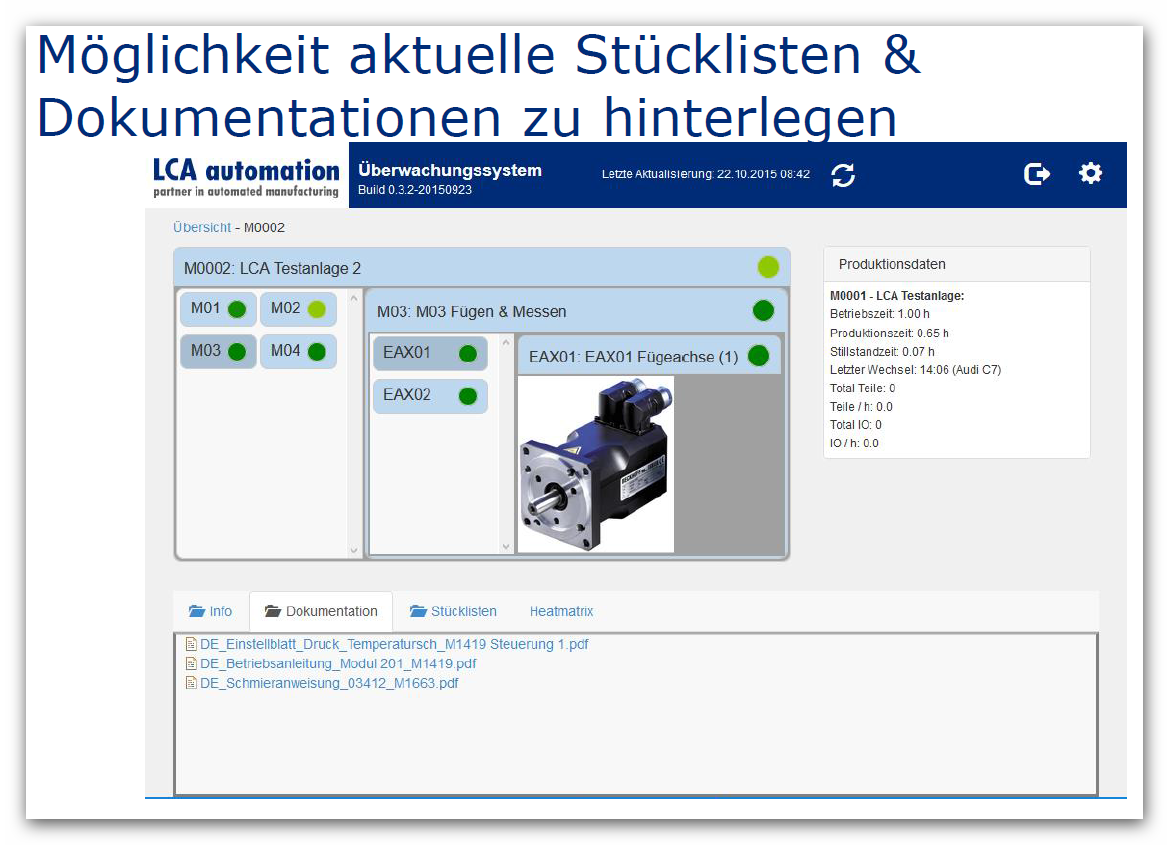Select module M04
1169x845 pixels.
(x=298, y=351)
